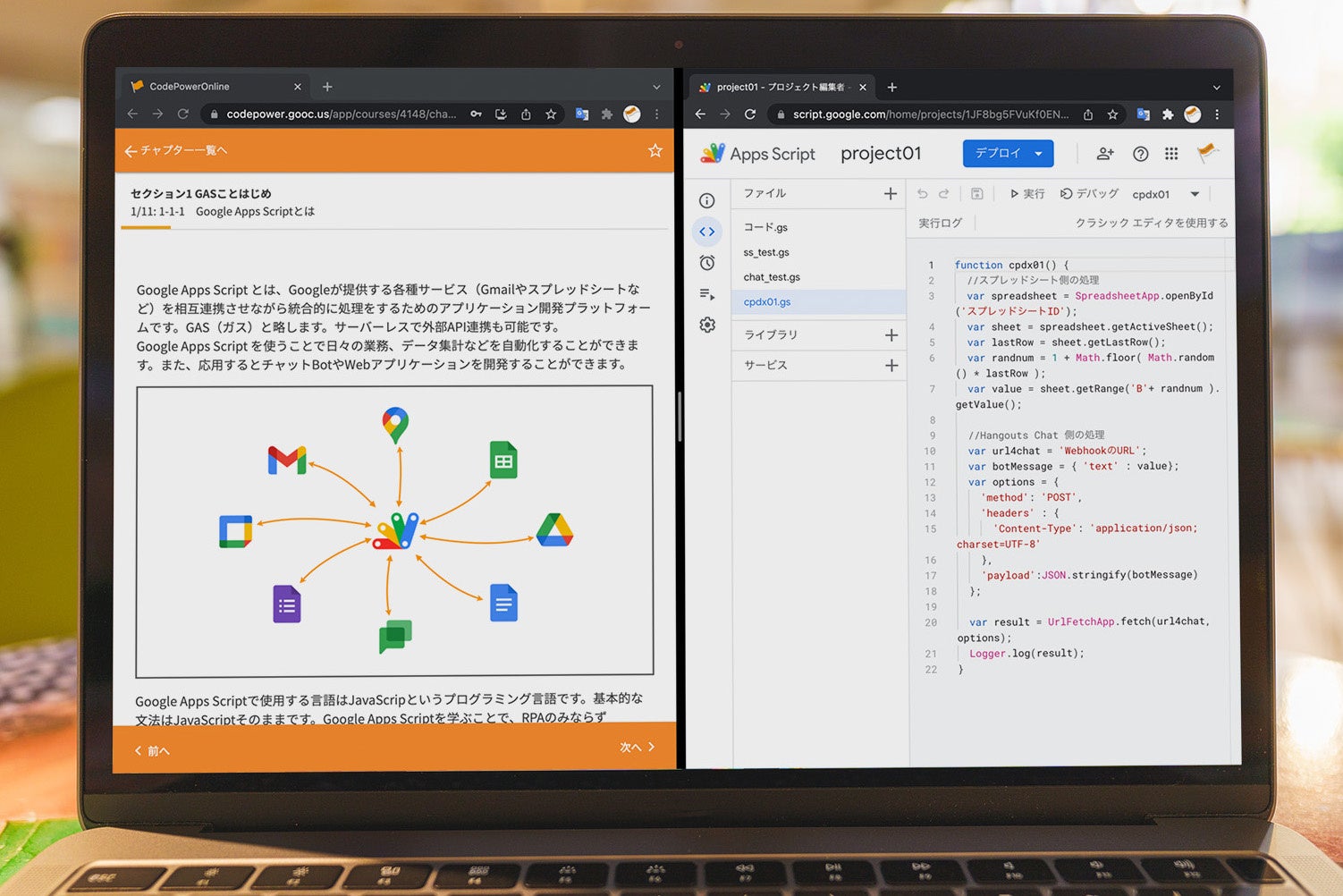Screen dimensions: 1343x896
Task: Open the Google apps grid launcher
Action: [1171, 154]
